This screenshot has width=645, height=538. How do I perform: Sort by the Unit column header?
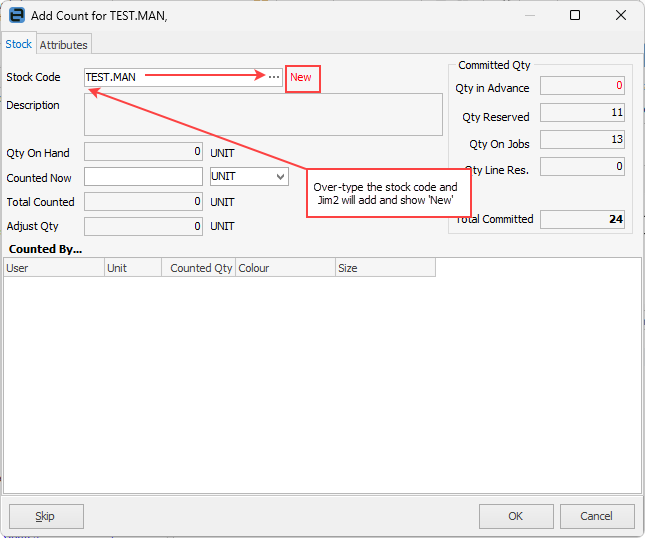click(x=133, y=268)
